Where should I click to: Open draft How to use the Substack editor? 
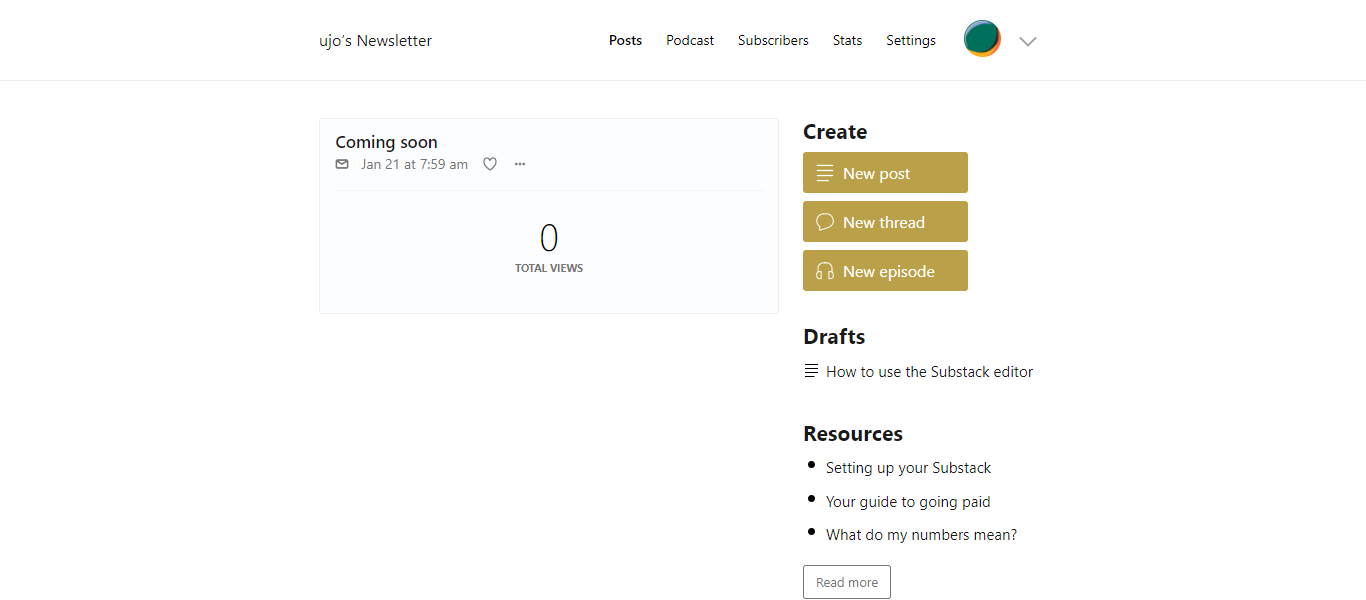click(x=929, y=372)
